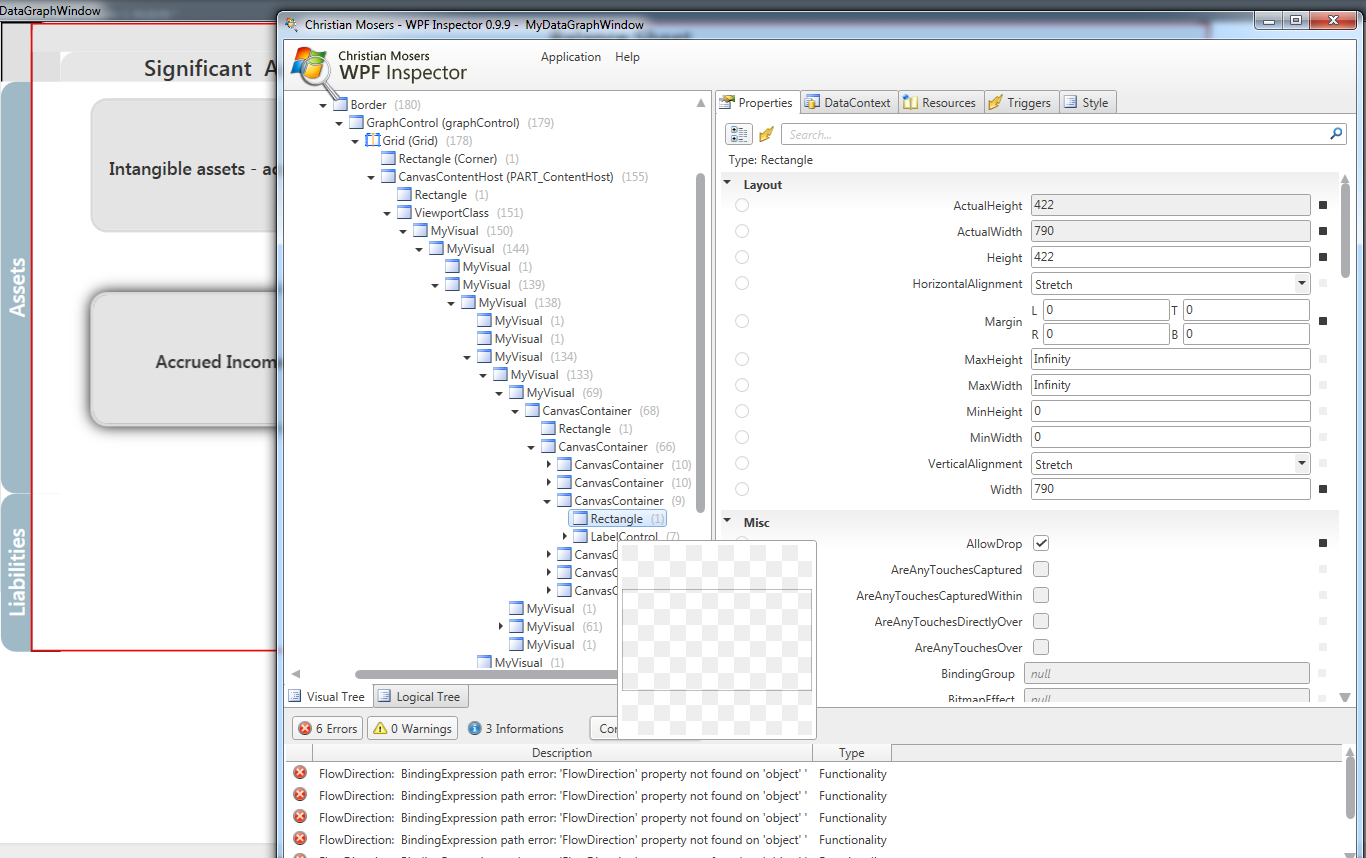
Task: Check the AreAnyTouchesOver checkbox
Action: coord(1041,647)
